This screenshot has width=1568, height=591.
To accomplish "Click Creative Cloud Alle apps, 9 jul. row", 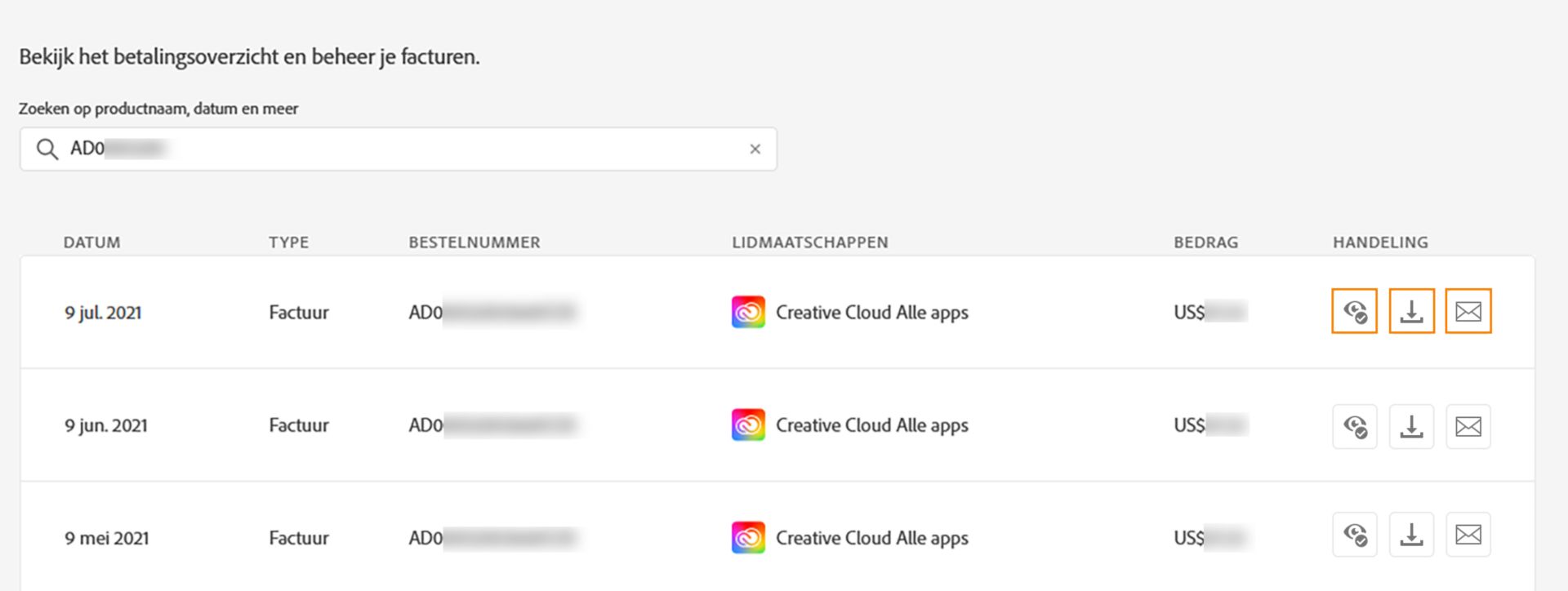I will pos(871,313).
